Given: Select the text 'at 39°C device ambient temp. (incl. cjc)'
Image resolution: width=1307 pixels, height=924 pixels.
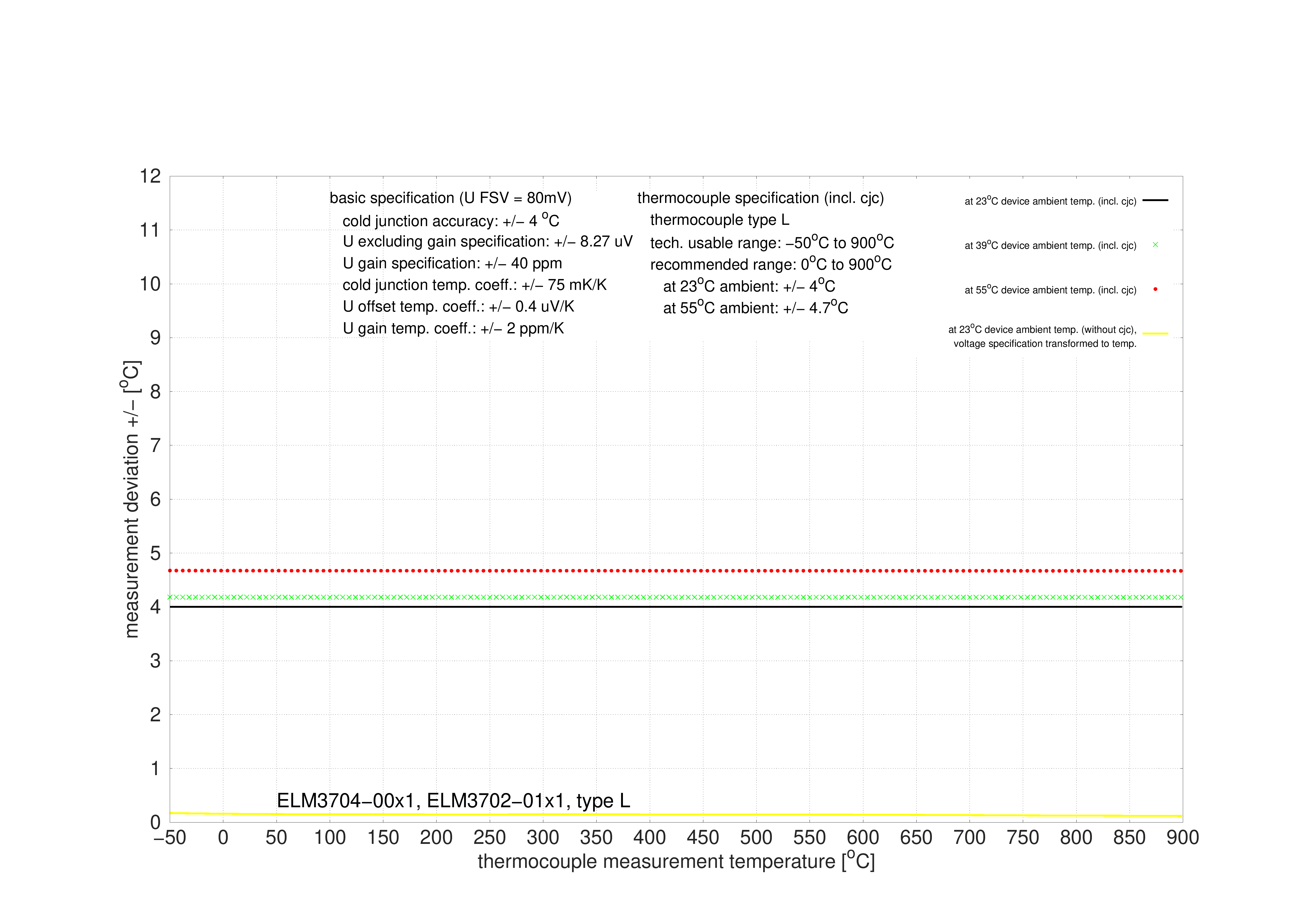Looking at the screenshot, I should coord(1050,245).
